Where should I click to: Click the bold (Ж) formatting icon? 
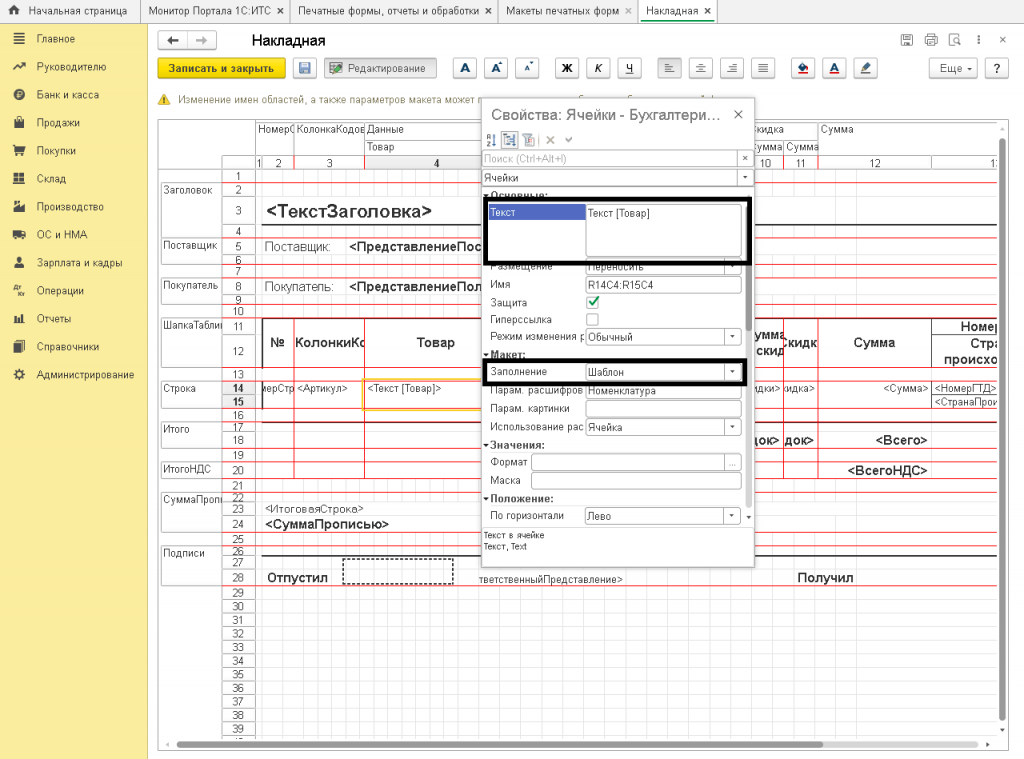pos(567,68)
